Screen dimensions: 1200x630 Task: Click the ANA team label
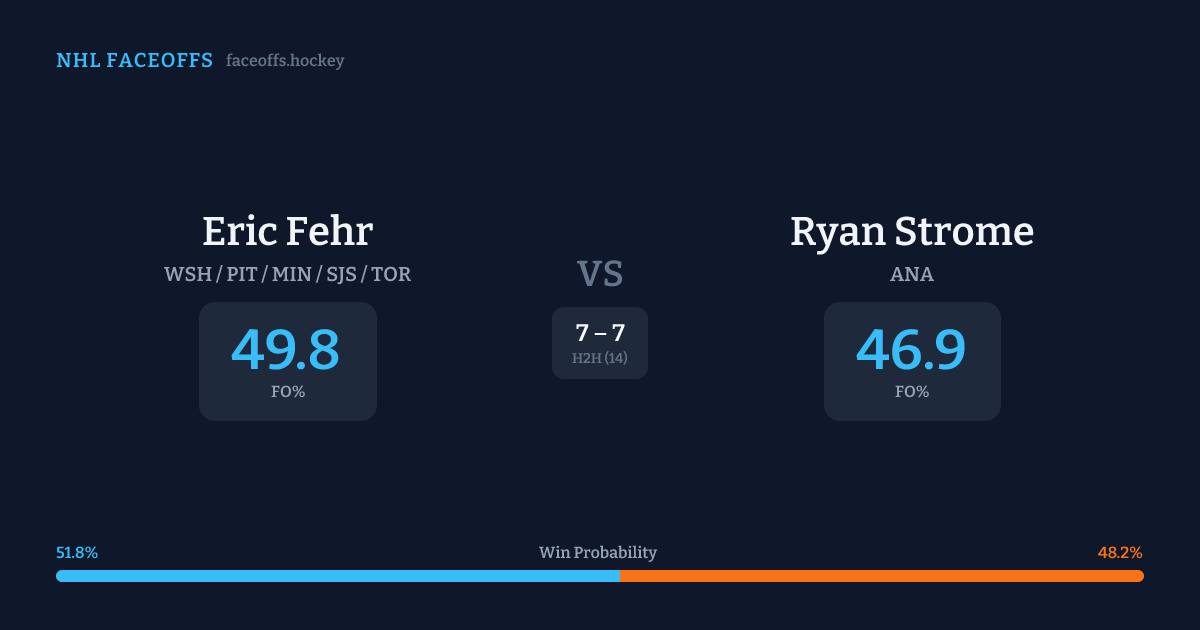tap(911, 274)
